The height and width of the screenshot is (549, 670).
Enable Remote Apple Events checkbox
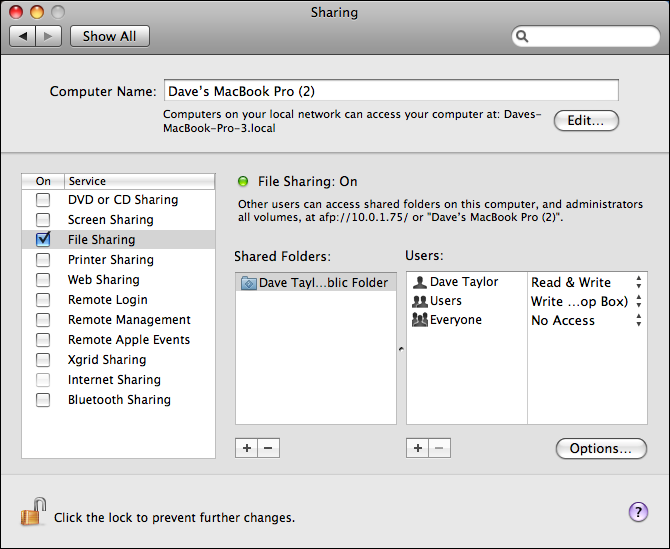point(43,340)
